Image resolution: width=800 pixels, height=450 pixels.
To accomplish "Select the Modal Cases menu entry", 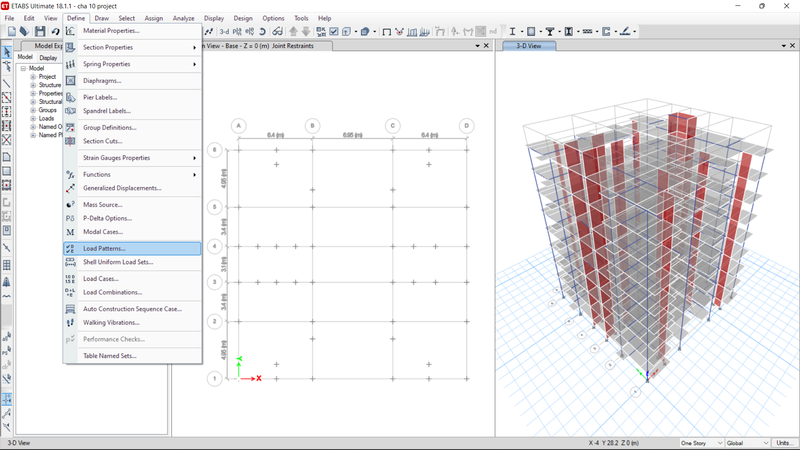I will coord(132,232).
